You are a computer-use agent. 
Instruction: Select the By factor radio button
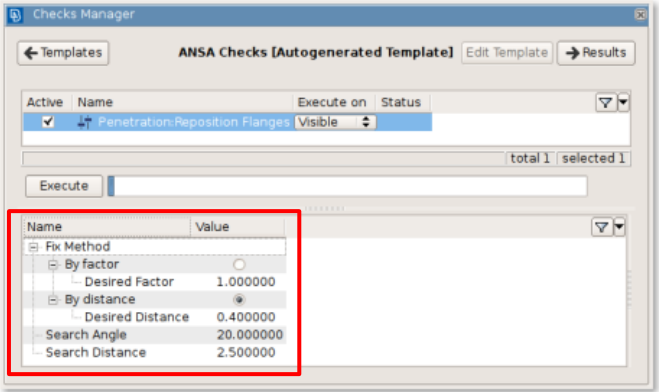click(239, 265)
